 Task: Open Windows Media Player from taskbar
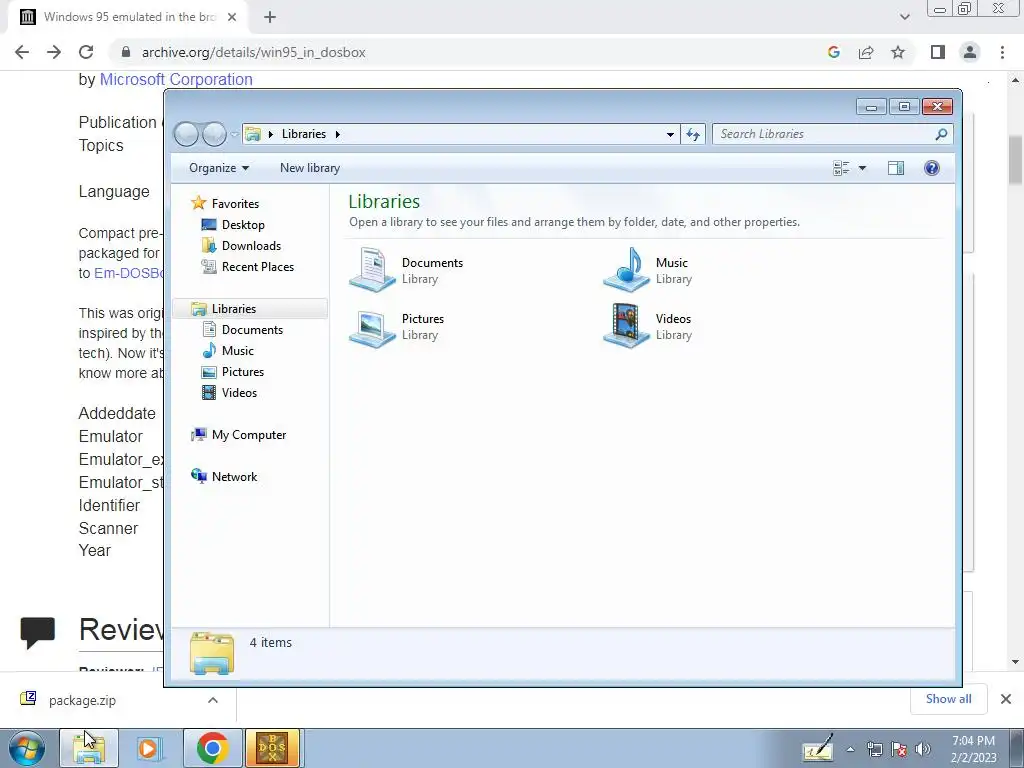[x=150, y=748]
